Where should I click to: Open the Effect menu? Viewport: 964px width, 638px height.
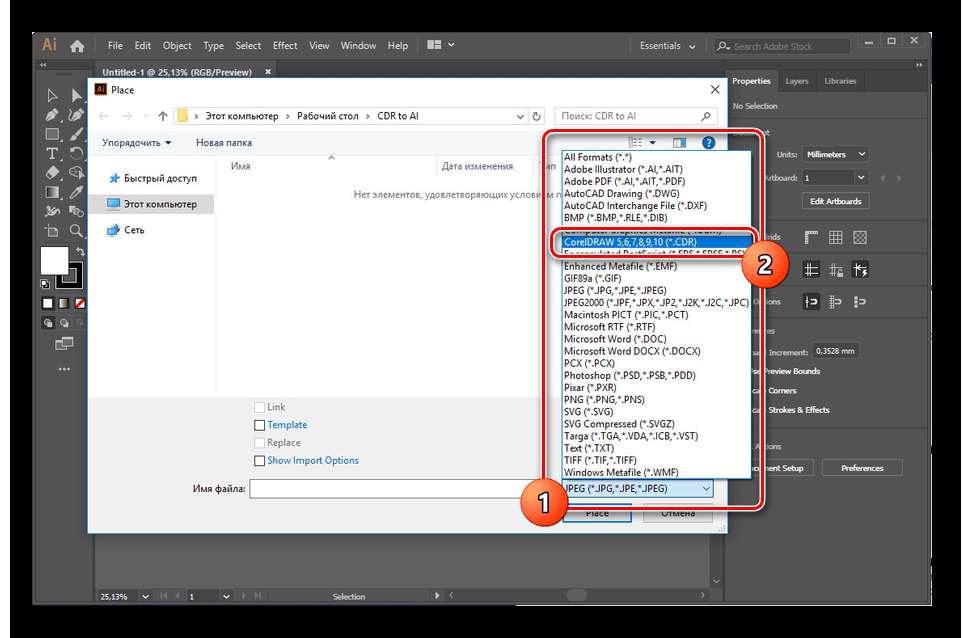pyautogui.click(x=285, y=46)
